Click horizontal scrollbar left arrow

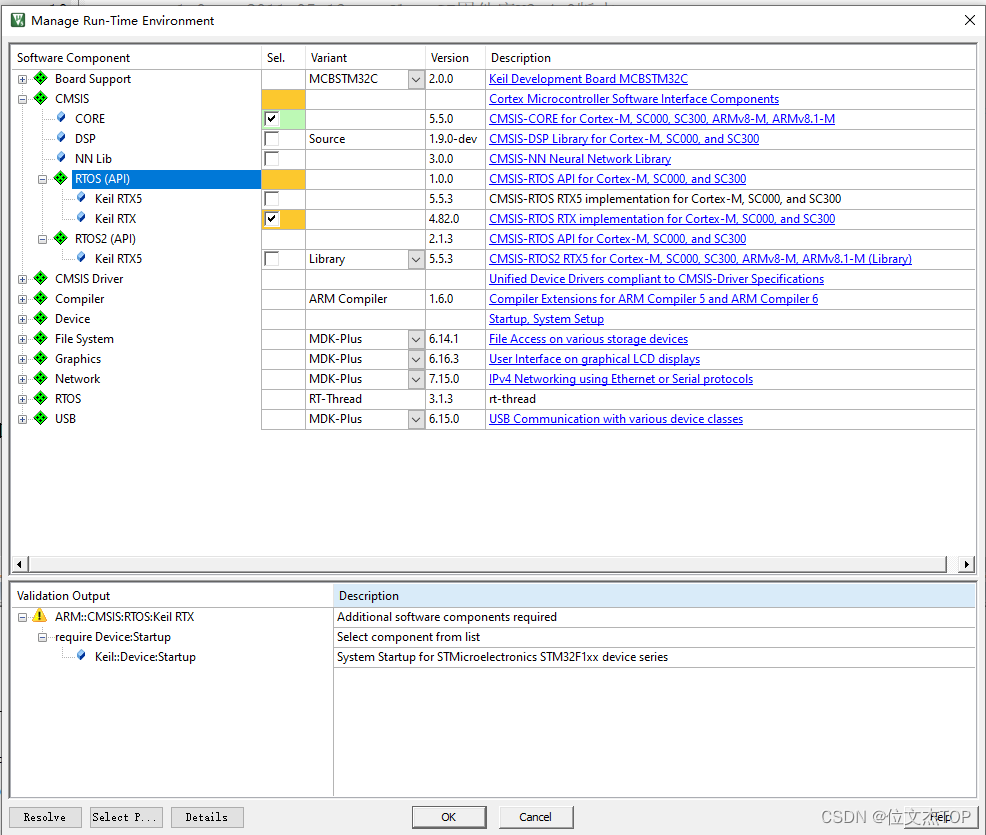pyautogui.click(x=19, y=564)
